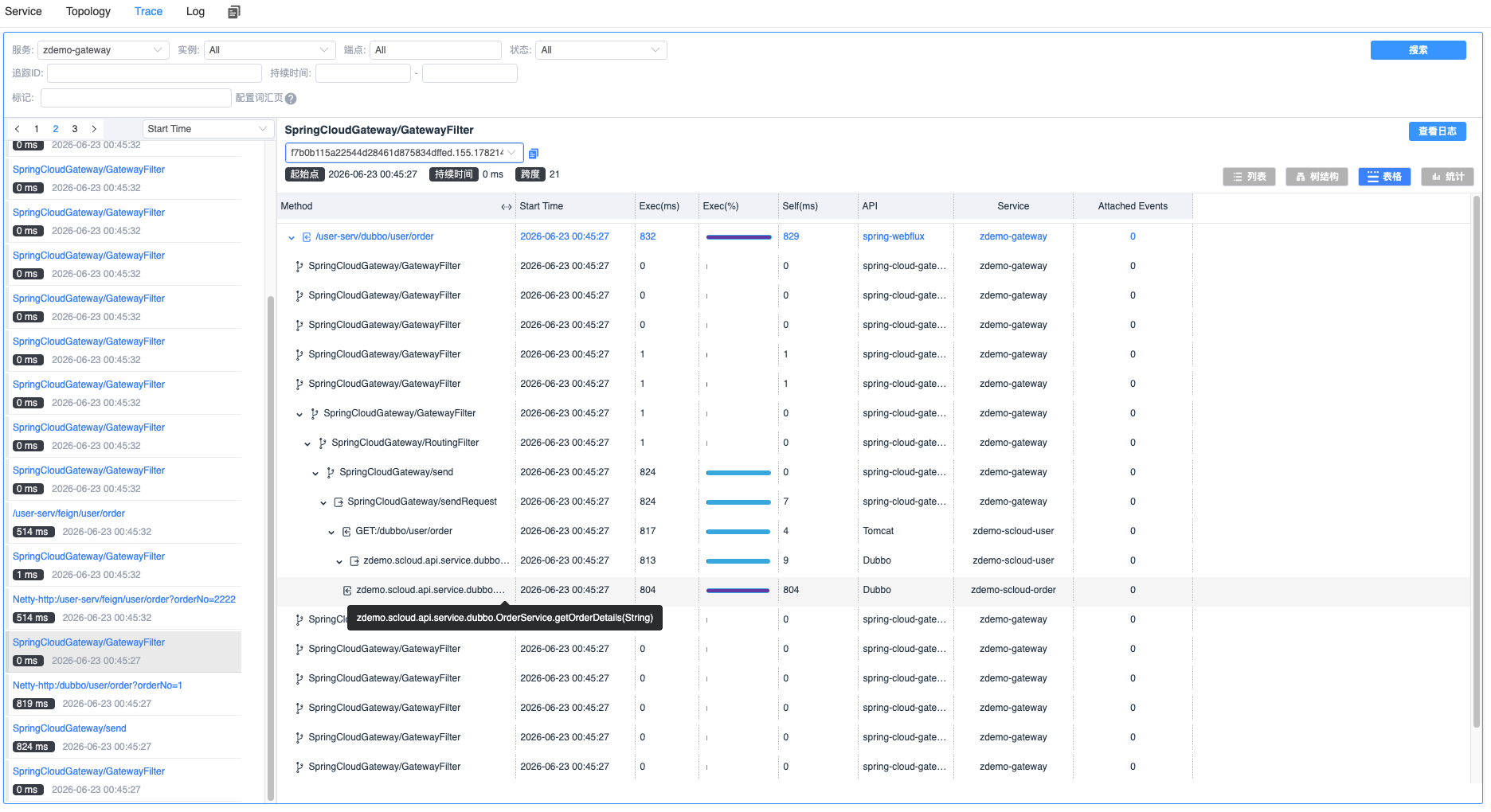Click the 824 ms badge in trace list
The height and width of the screenshot is (812, 1491).
click(33, 748)
